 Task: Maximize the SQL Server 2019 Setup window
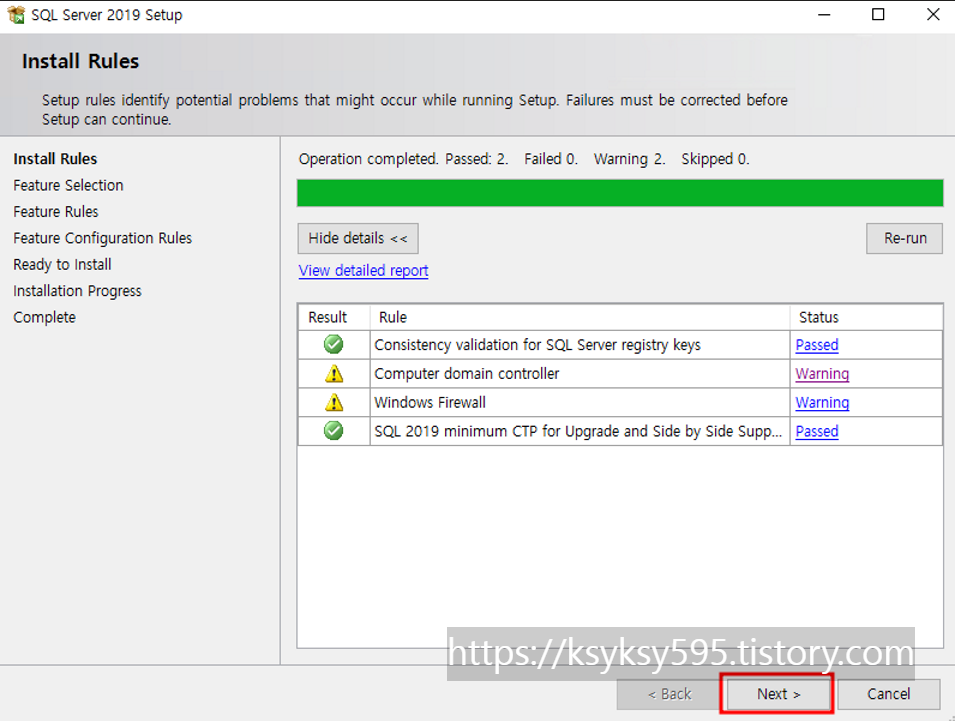point(878,15)
